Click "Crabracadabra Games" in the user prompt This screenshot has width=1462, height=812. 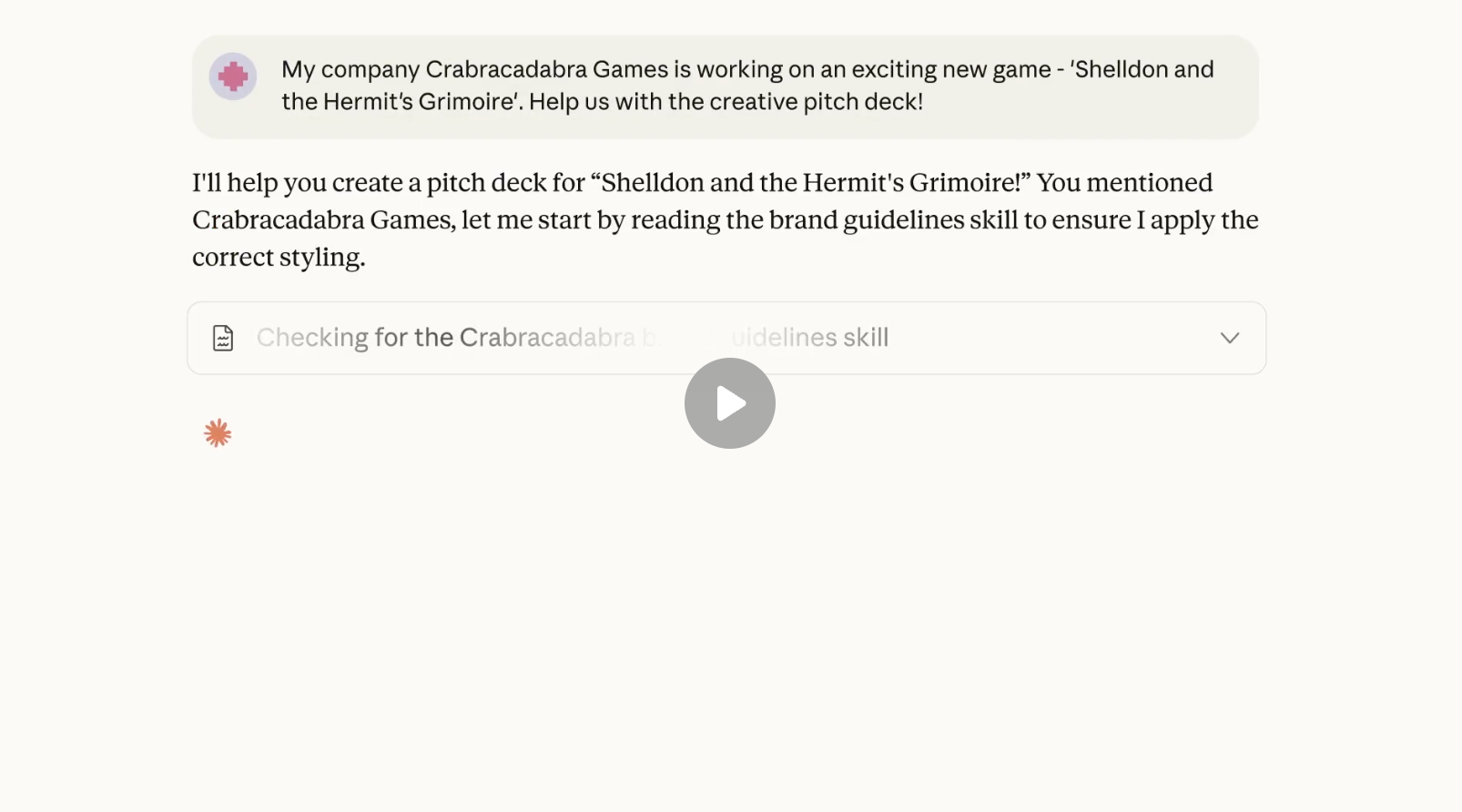pos(546,70)
